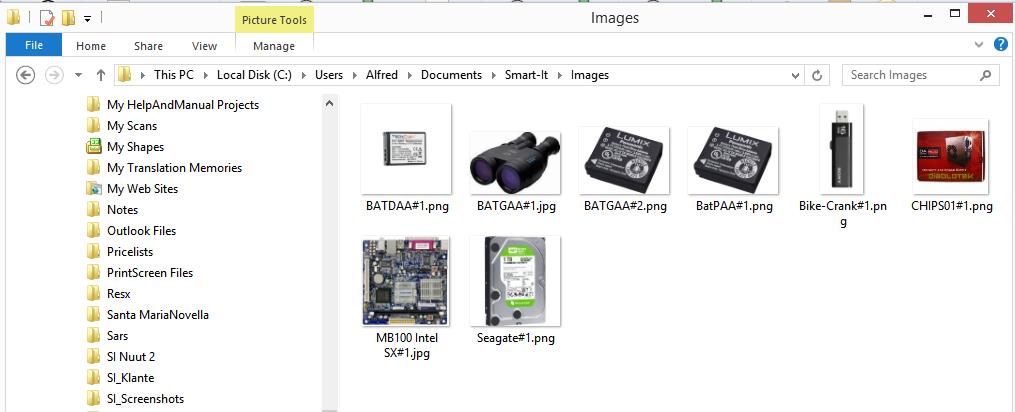Image resolution: width=1015 pixels, height=412 pixels.
Task: Select CHIPS01#1.png red box thumbnail
Action: (x=950, y=156)
